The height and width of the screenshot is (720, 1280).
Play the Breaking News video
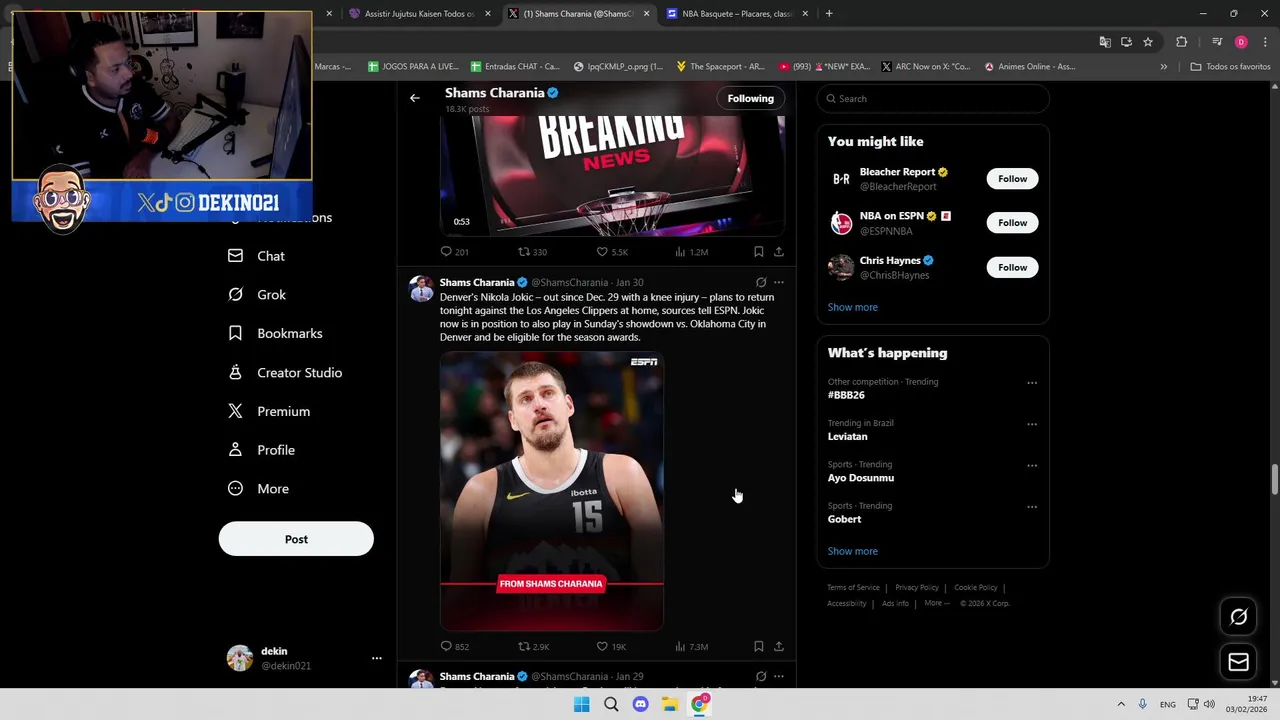pos(612,175)
